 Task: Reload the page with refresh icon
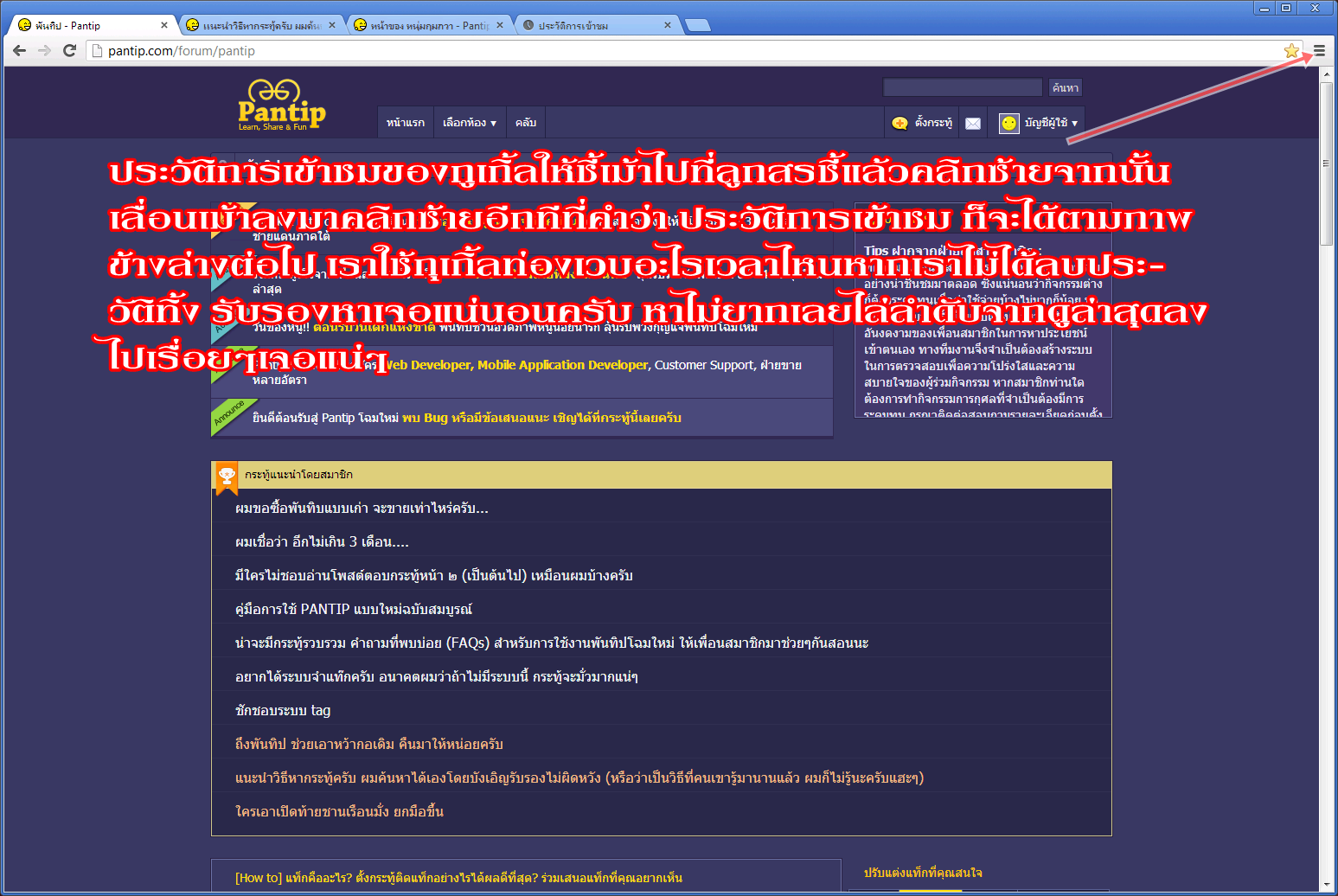pyautogui.click(x=70, y=51)
